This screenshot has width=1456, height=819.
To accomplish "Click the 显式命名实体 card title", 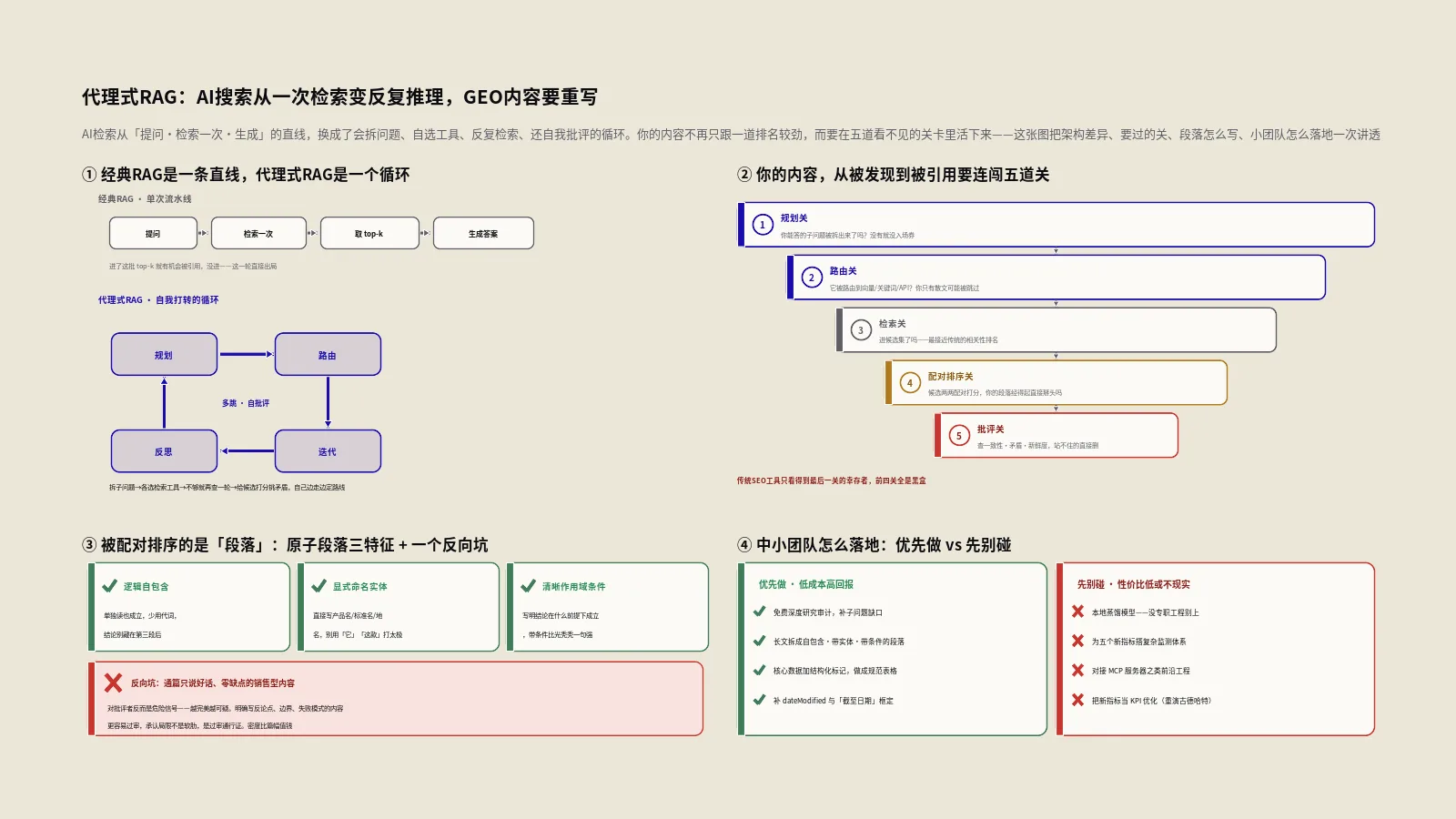I will click(x=359, y=587).
